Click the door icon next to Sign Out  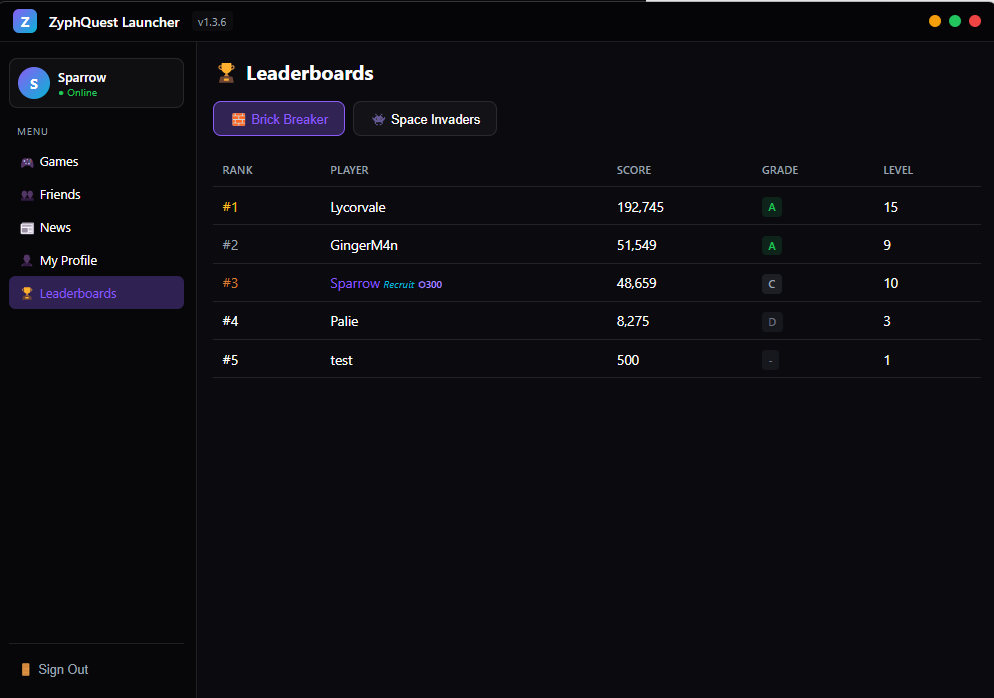pyautogui.click(x=27, y=669)
